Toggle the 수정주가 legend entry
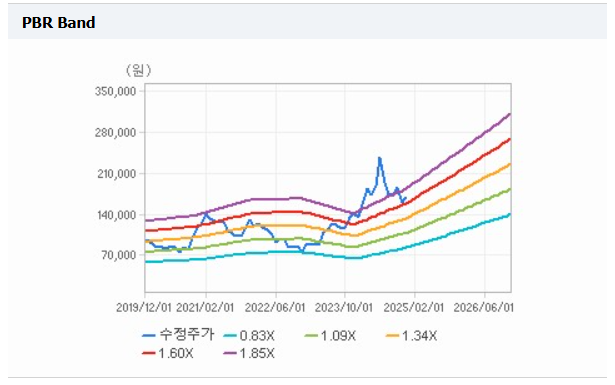Viewport: 615px width, 385px height. coord(178,335)
